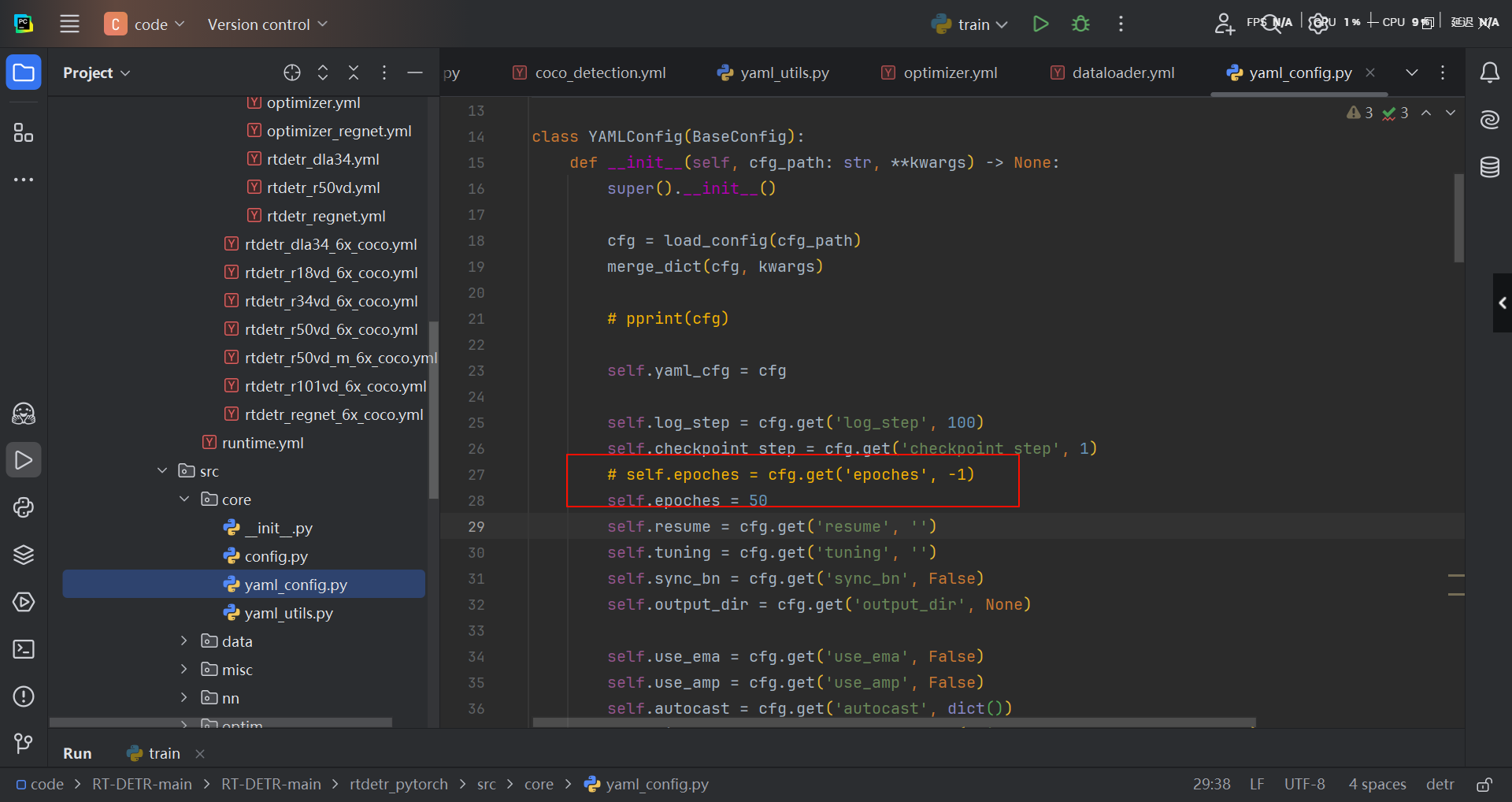Hide the Project panel
Viewport: 1512px width, 802px height.
[x=415, y=72]
